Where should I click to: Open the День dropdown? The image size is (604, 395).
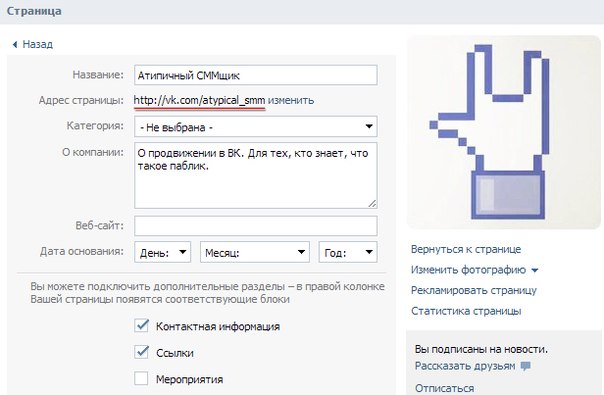pos(163,252)
